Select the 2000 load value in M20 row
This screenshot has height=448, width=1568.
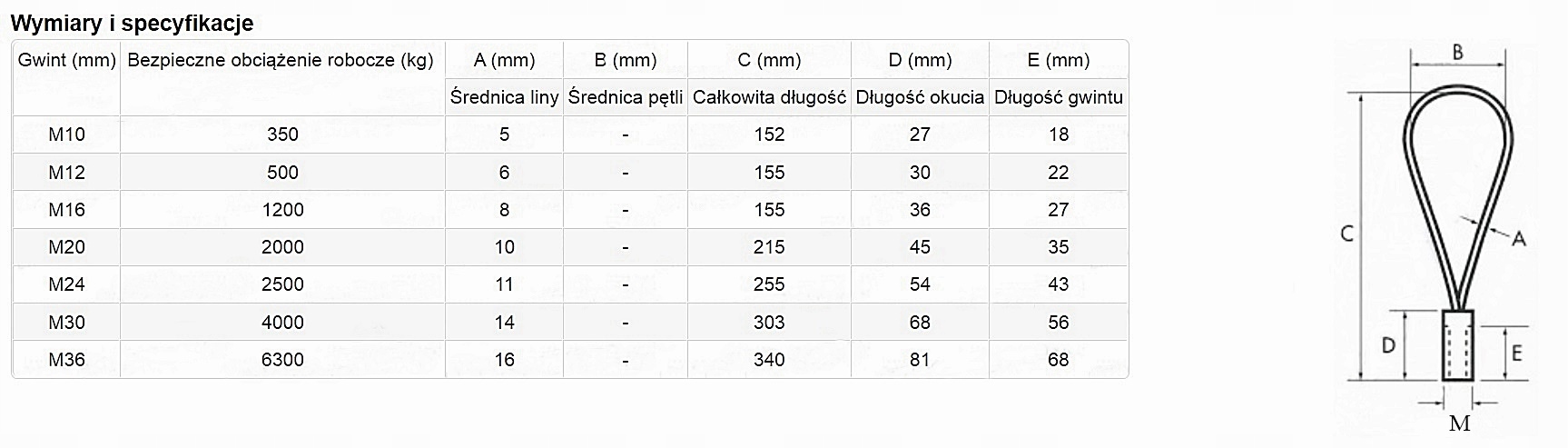point(282,247)
